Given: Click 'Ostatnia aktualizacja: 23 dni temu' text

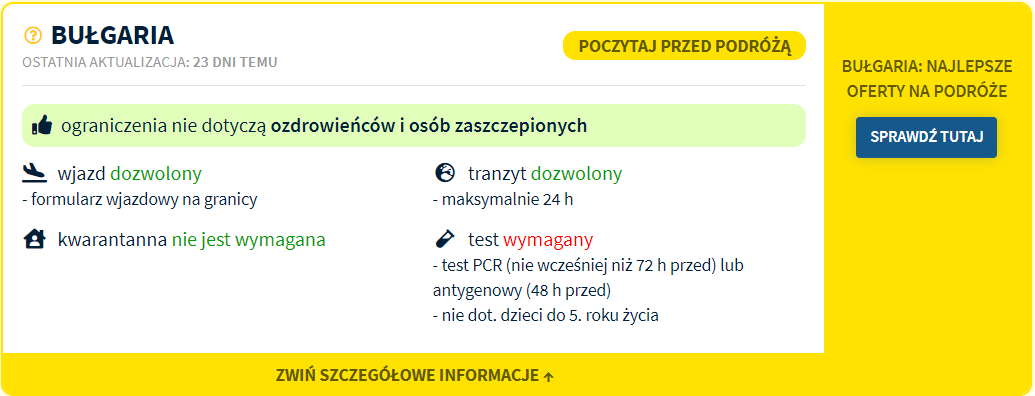Looking at the screenshot, I should [x=150, y=63].
